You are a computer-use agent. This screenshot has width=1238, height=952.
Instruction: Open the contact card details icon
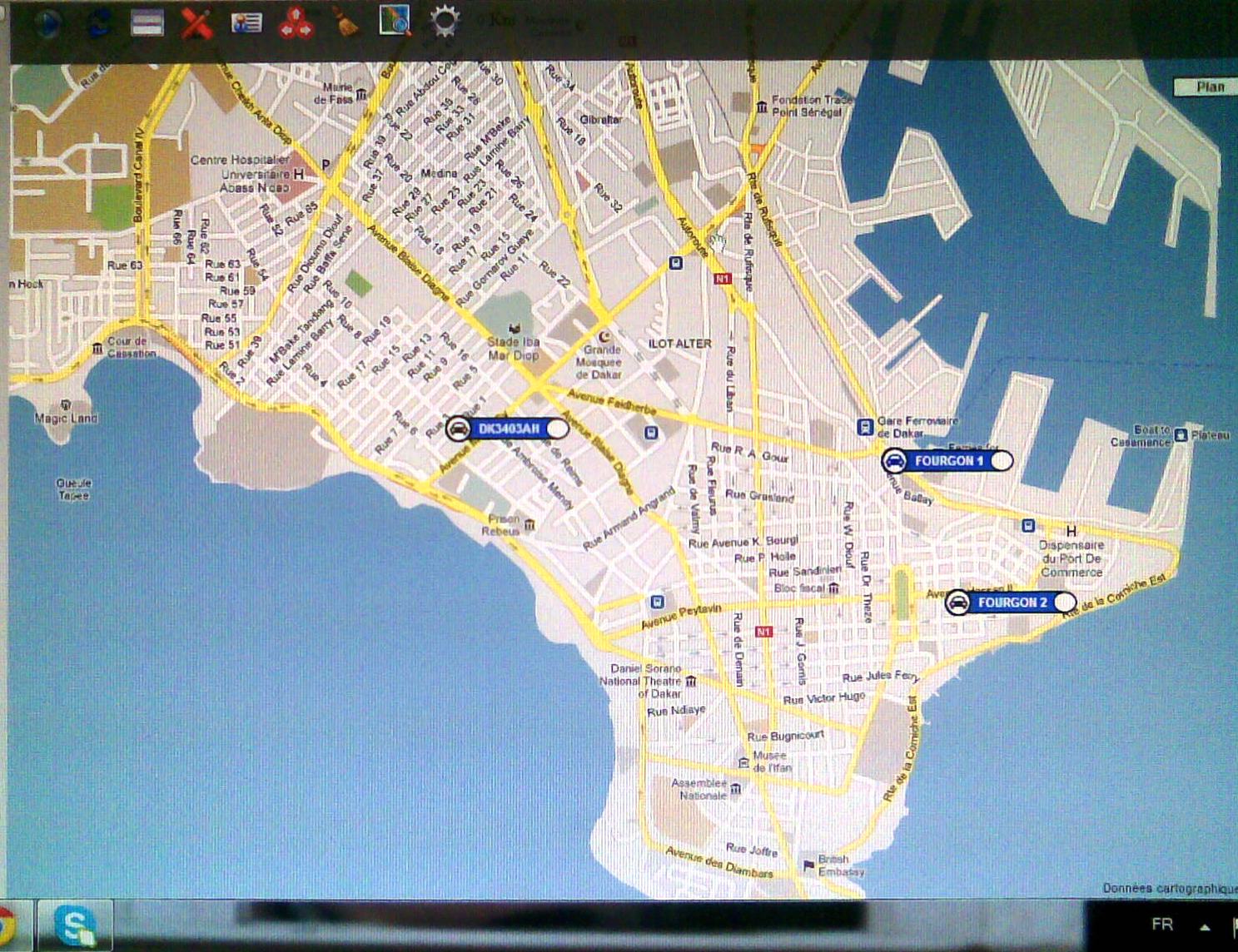pos(246,22)
